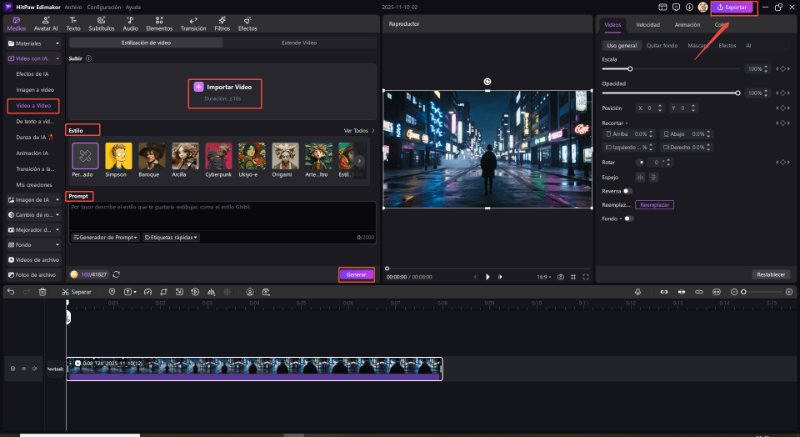Toggle the track mute speaker icon
This screenshot has width=800, height=437.
pyautogui.click(x=35, y=369)
